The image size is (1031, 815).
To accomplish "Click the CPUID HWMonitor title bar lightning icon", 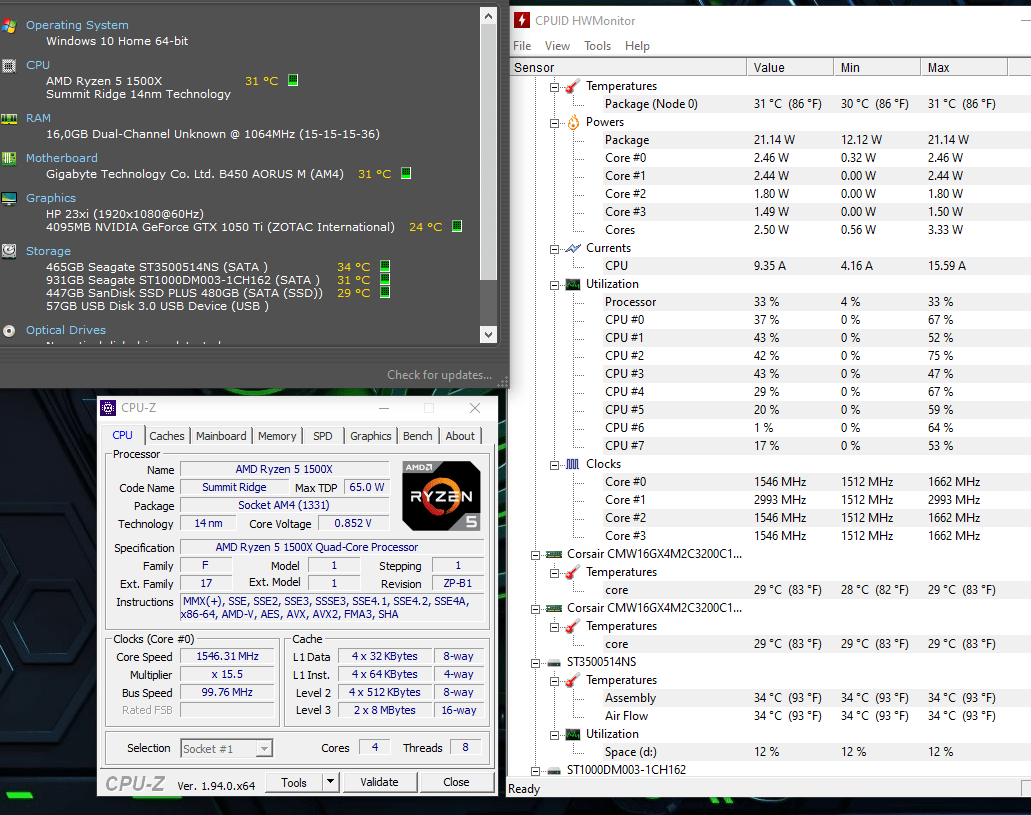I will [522, 20].
